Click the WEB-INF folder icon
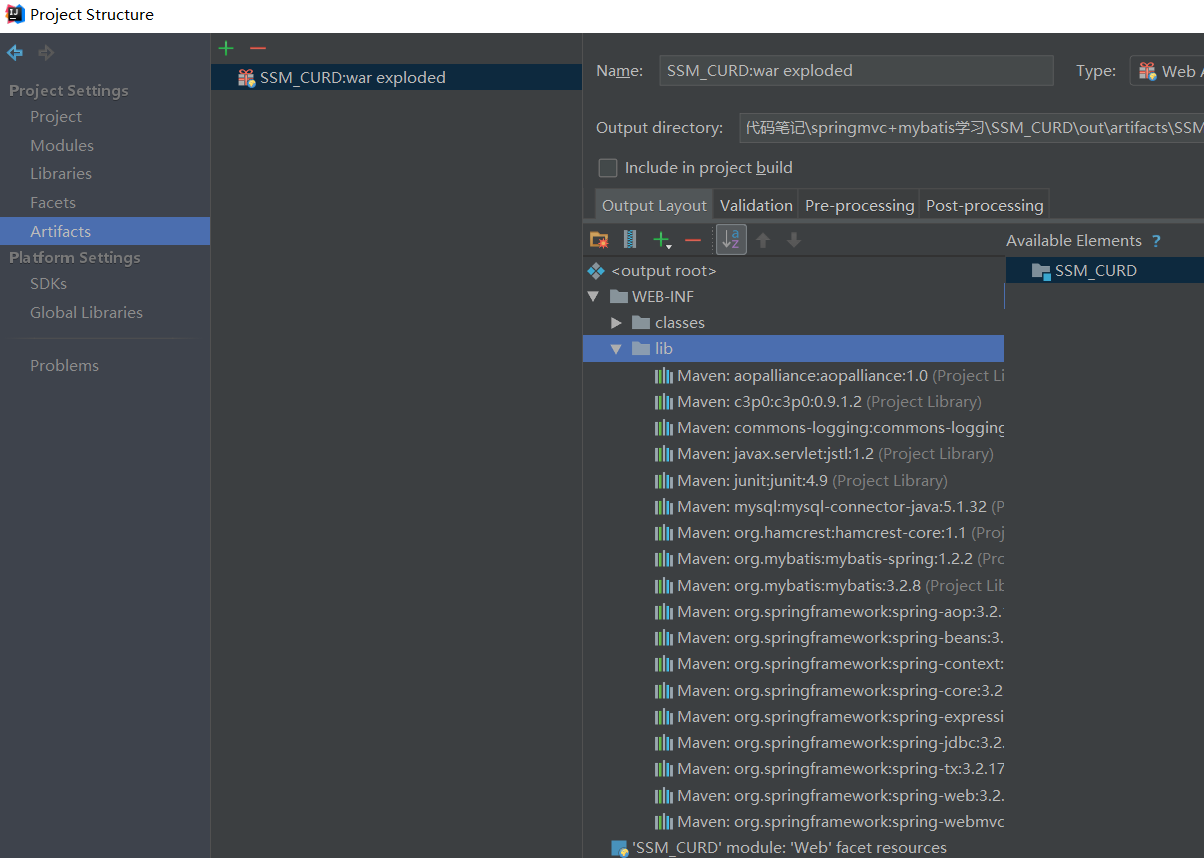 coord(619,297)
